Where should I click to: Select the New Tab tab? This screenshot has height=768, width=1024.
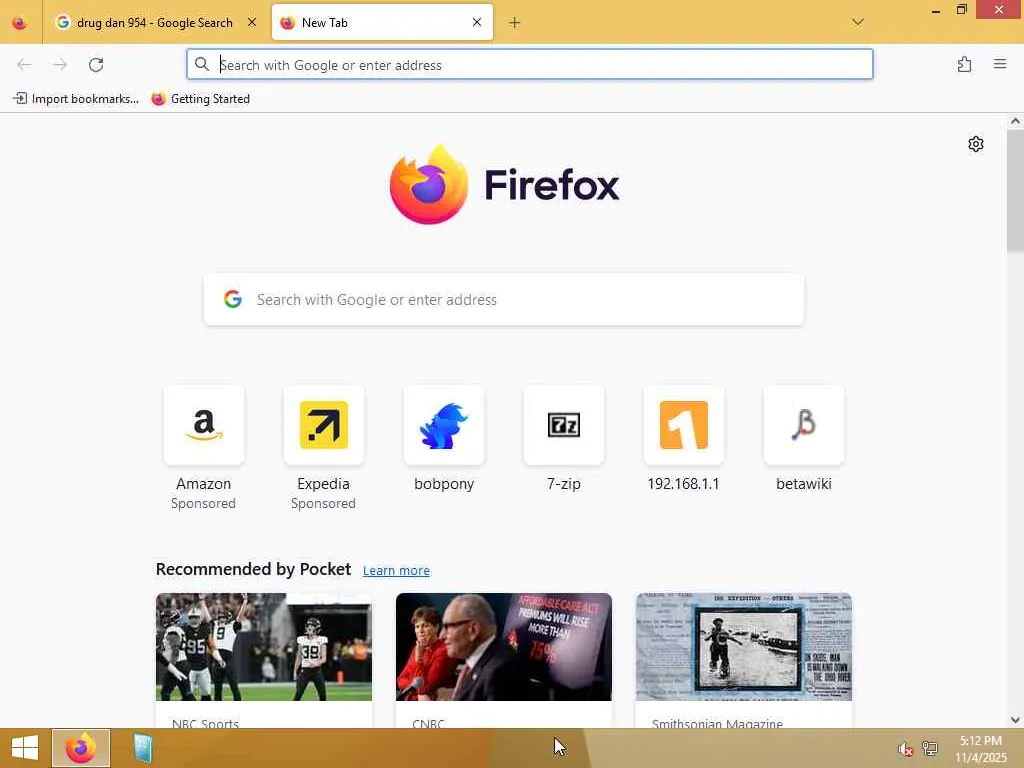point(382,22)
